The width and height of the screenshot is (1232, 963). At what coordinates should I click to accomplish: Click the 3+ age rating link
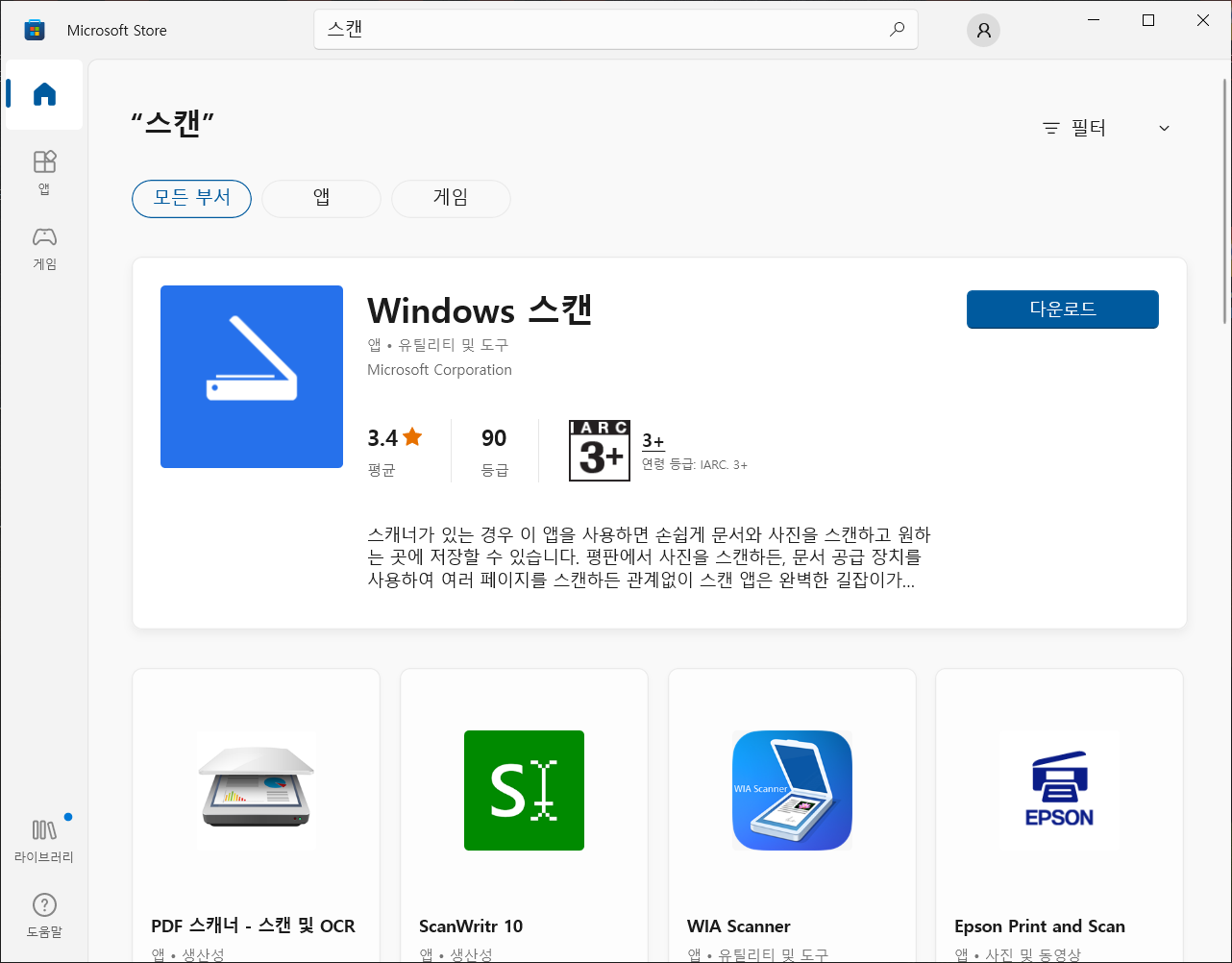653,441
